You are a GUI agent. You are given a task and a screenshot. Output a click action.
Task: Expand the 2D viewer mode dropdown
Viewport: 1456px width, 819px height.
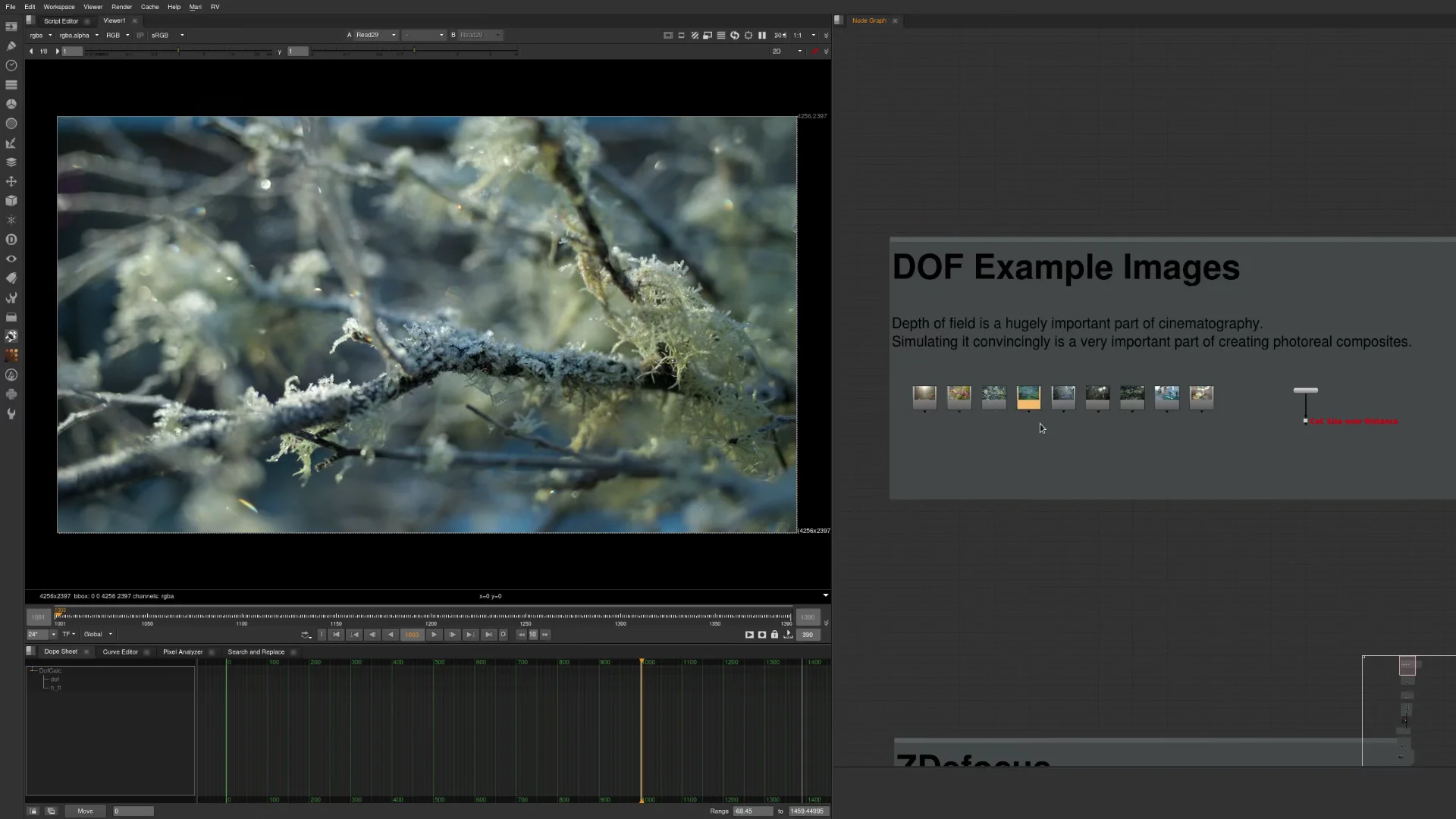(786, 51)
